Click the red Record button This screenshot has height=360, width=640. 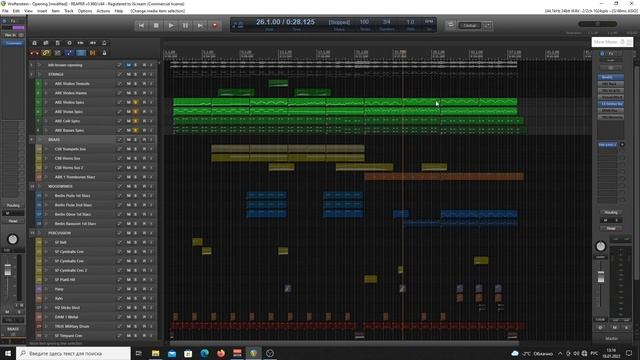click(x=215, y=26)
